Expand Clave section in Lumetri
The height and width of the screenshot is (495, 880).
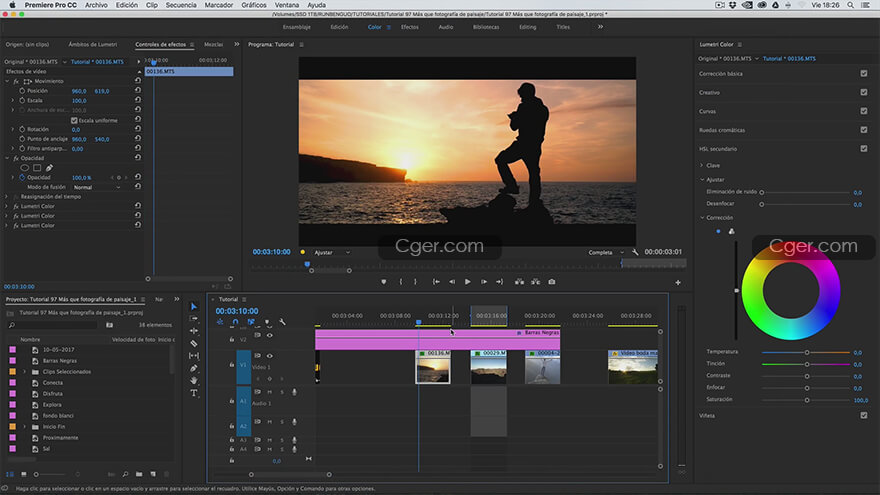(702, 165)
